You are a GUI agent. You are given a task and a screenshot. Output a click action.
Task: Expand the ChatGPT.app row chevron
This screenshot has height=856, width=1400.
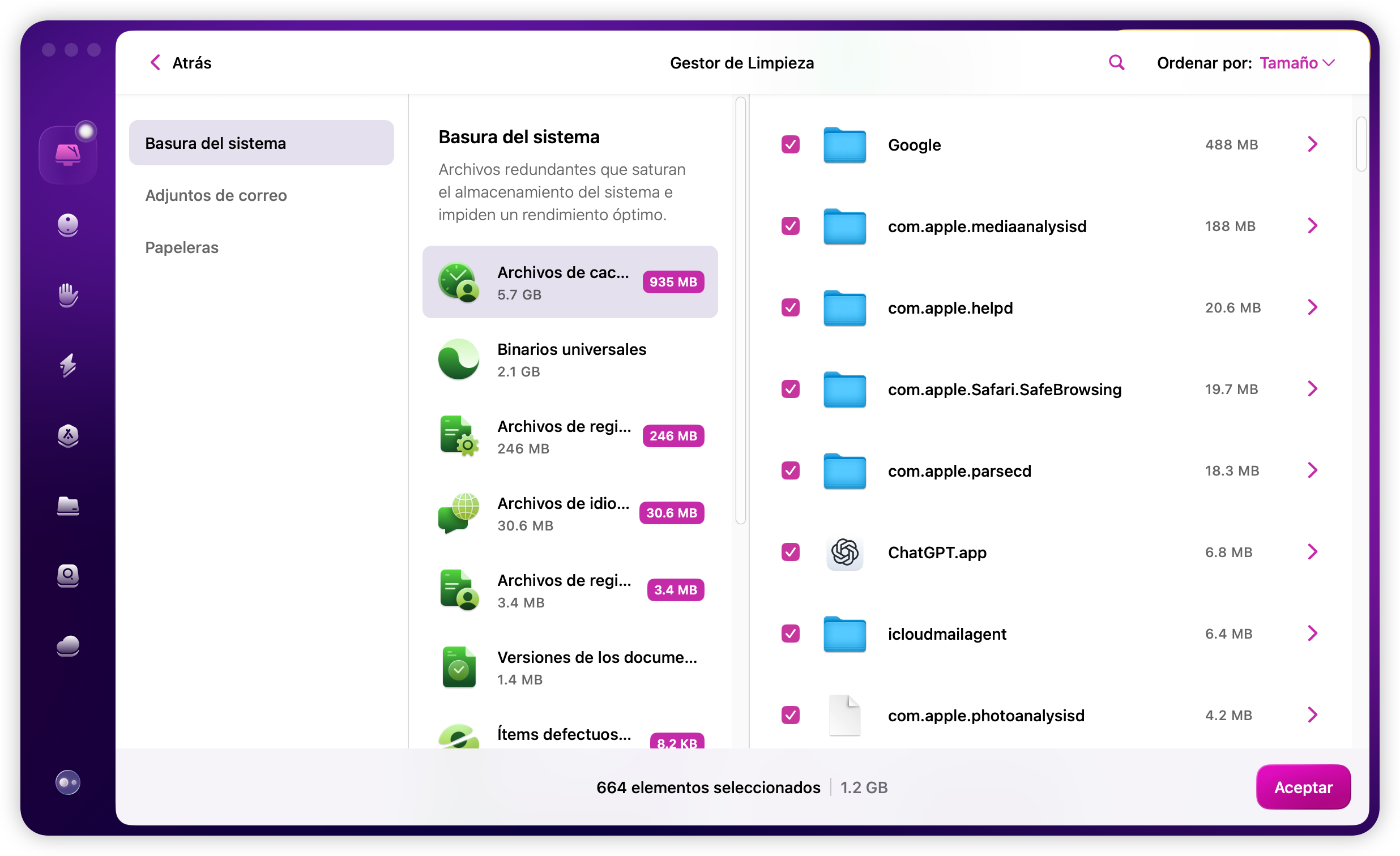pyautogui.click(x=1312, y=552)
